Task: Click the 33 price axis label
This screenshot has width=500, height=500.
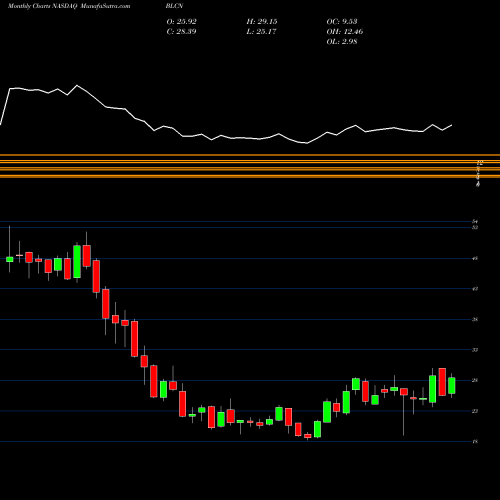Action: coord(475,350)
